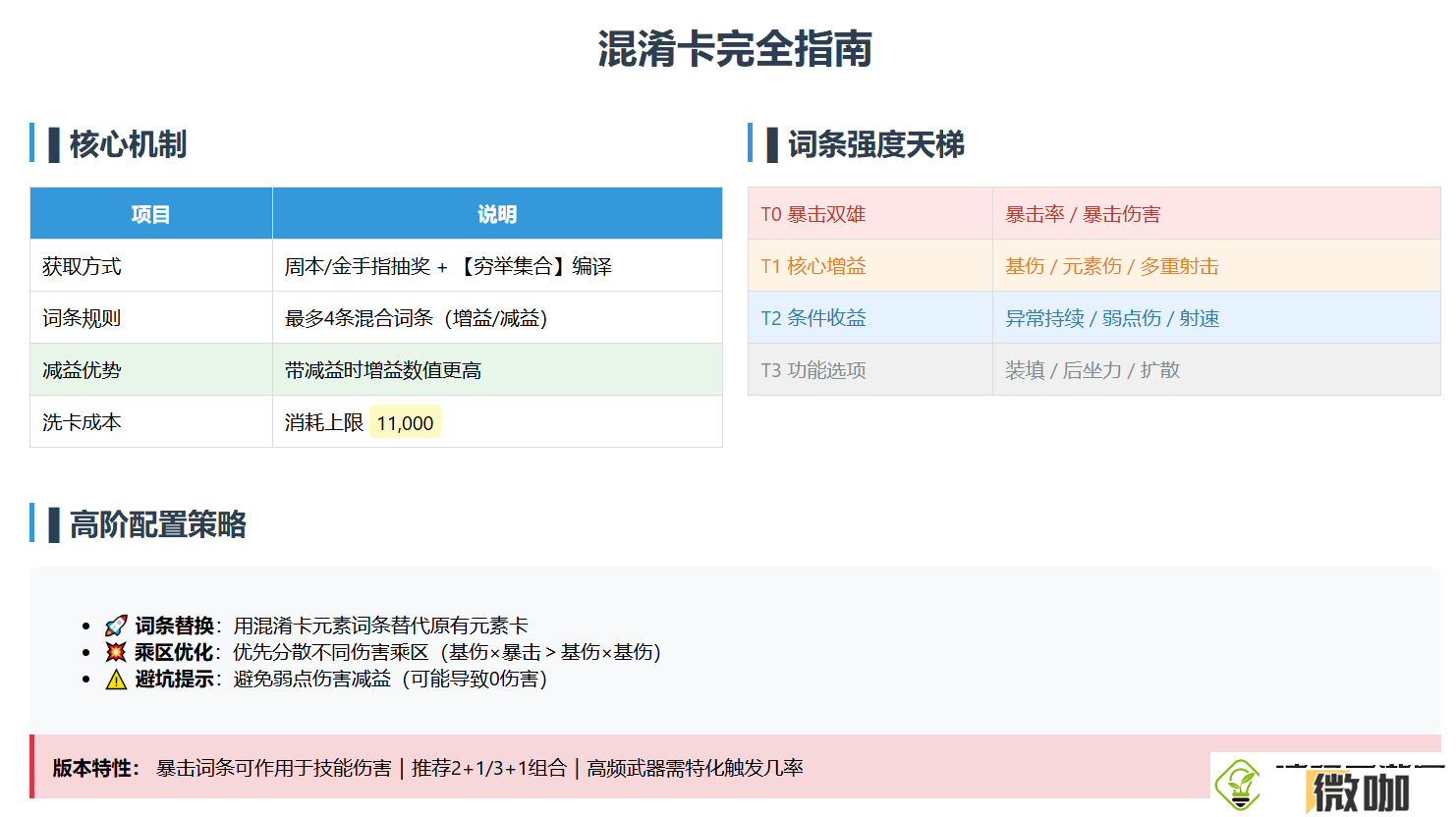1456x817 pixels.
Task: Click the 异常持续 / 弱点伤 / 射速 cell
Action: (x=1216, y=318)
